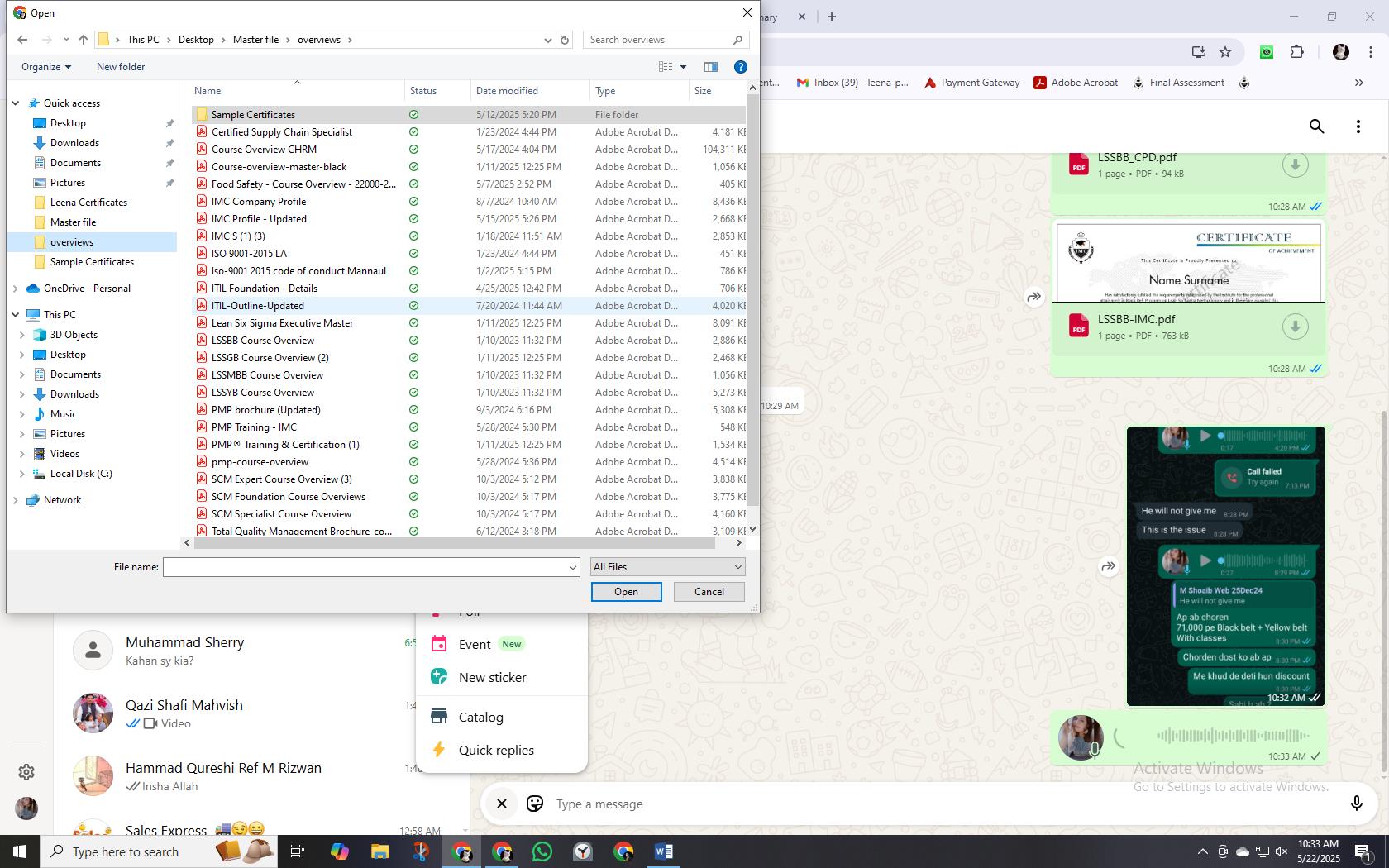Open the Muhammad Sherry chat

point(261,651)
